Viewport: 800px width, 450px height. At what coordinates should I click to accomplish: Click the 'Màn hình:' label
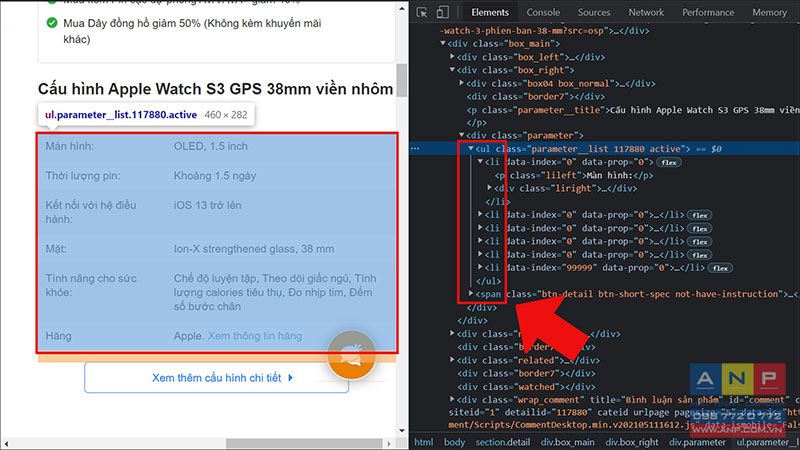point(69,146)
